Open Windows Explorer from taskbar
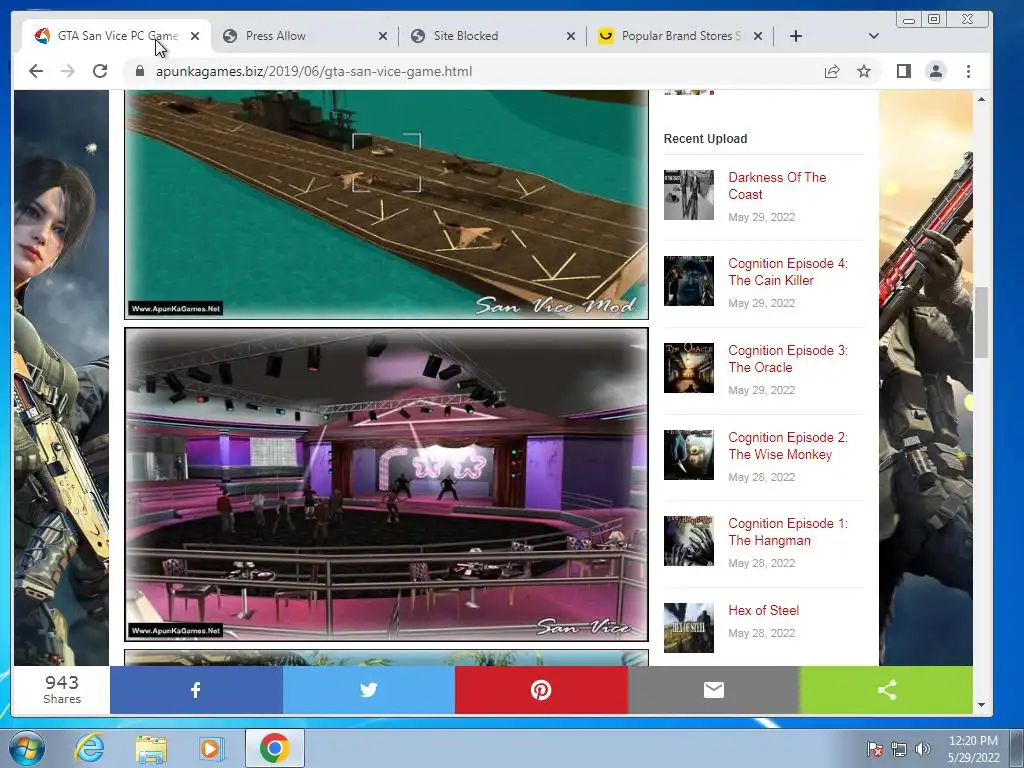This screenshot has width=1024, height=768. point(151,748)
